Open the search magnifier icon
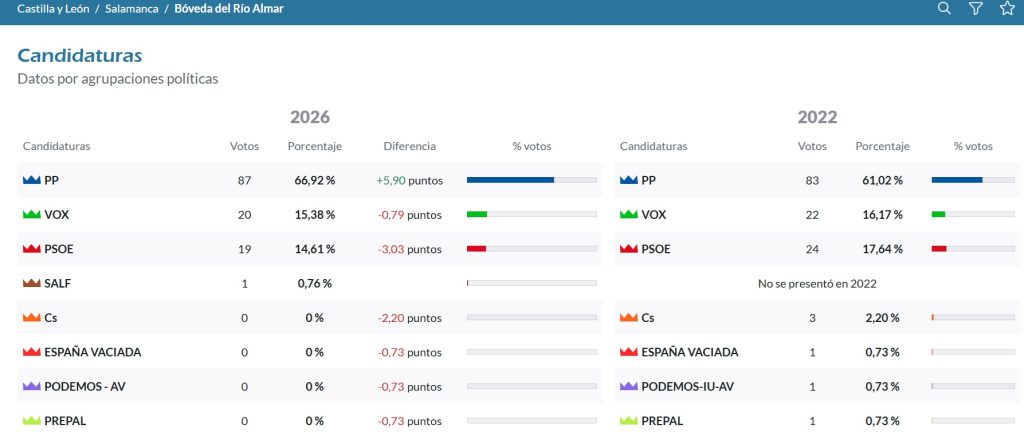Viewport: 1024px width, 436px height. tap(944, 8)
